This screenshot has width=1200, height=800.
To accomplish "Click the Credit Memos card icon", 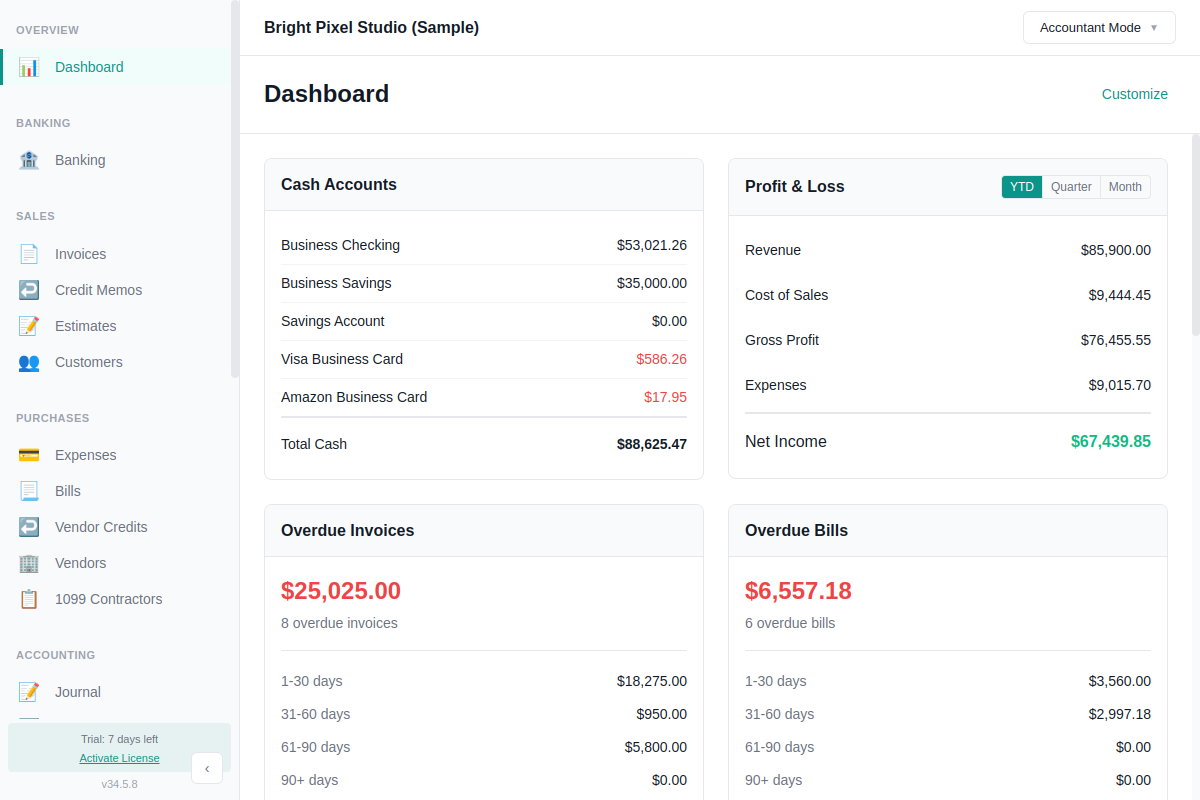I will pyautogui.click(x=29, y=289).
